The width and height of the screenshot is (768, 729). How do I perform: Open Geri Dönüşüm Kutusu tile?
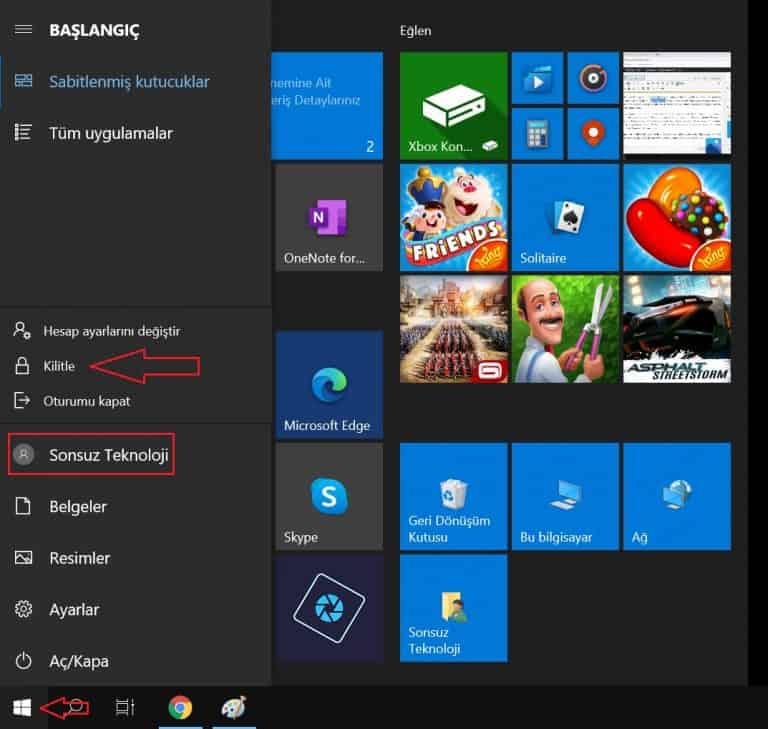(454, 496)
